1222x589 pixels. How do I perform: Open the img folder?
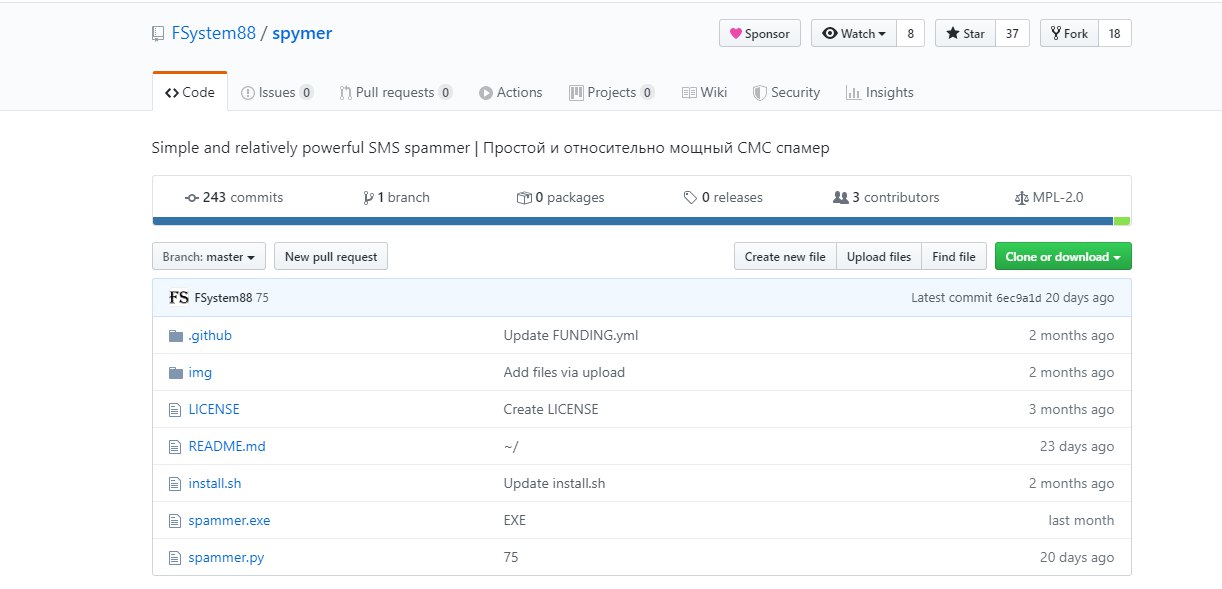200,373
